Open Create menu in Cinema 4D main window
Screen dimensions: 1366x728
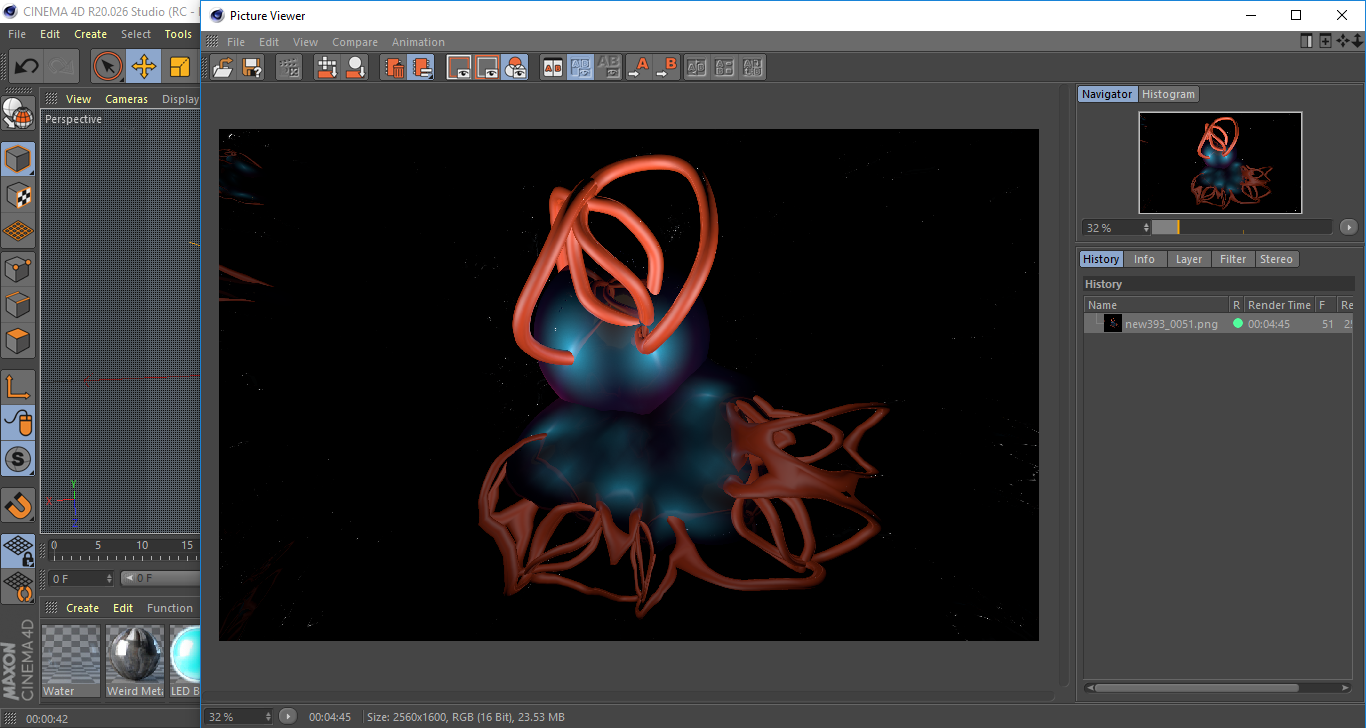(90, 34)
